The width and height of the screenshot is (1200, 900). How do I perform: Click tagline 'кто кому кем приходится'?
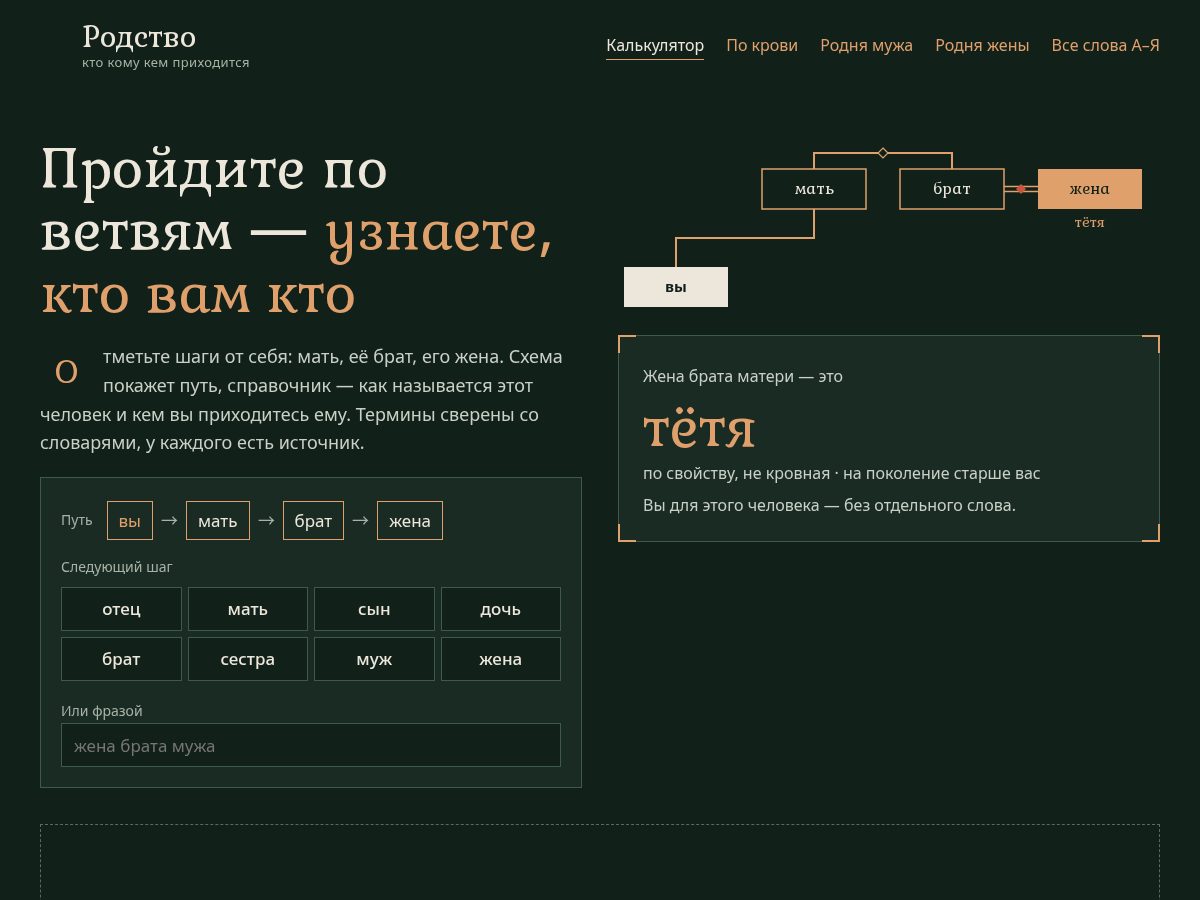pyautogui.click(x=166, y=62)
